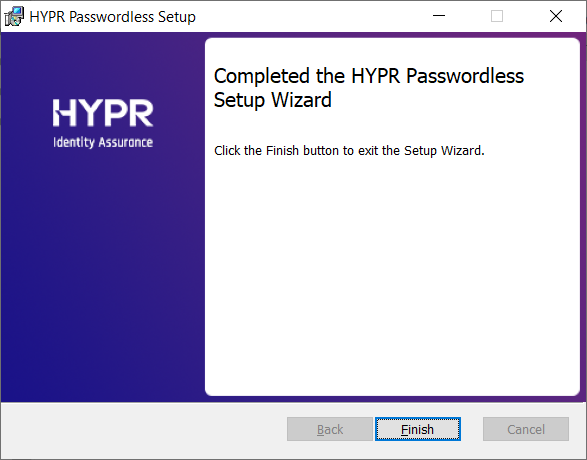Click the word Passwordless in the heading

click(x=465, y=76)
